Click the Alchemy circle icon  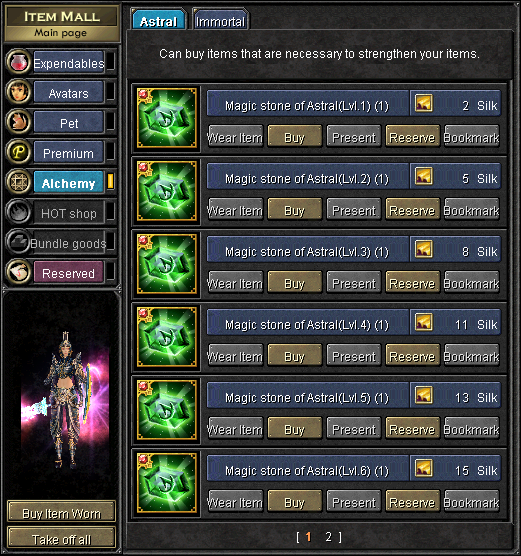pyautogui.click(x=18, y=182)
